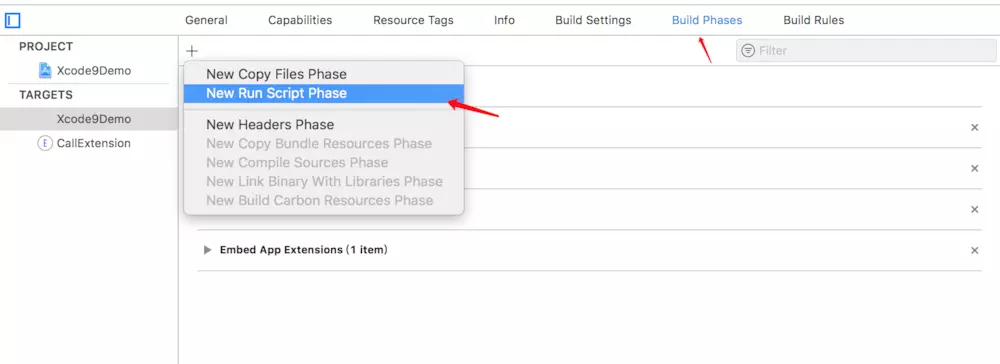The height and width of the screenshot is (364, 1000).
Task: Switch to the Build Settings tab
Action: pyautogui.click(x=593, y=20)
